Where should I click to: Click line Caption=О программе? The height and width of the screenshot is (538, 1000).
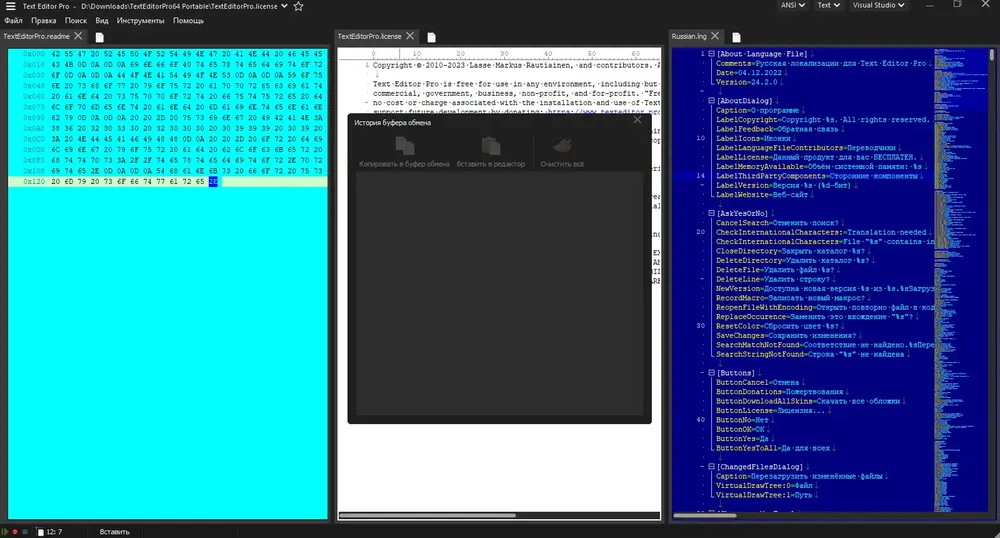pyautogui.click(x=757, y=110)
